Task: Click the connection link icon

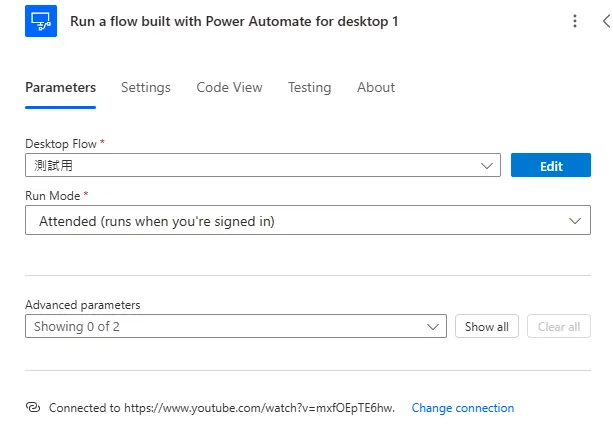Action: [32, 408]
